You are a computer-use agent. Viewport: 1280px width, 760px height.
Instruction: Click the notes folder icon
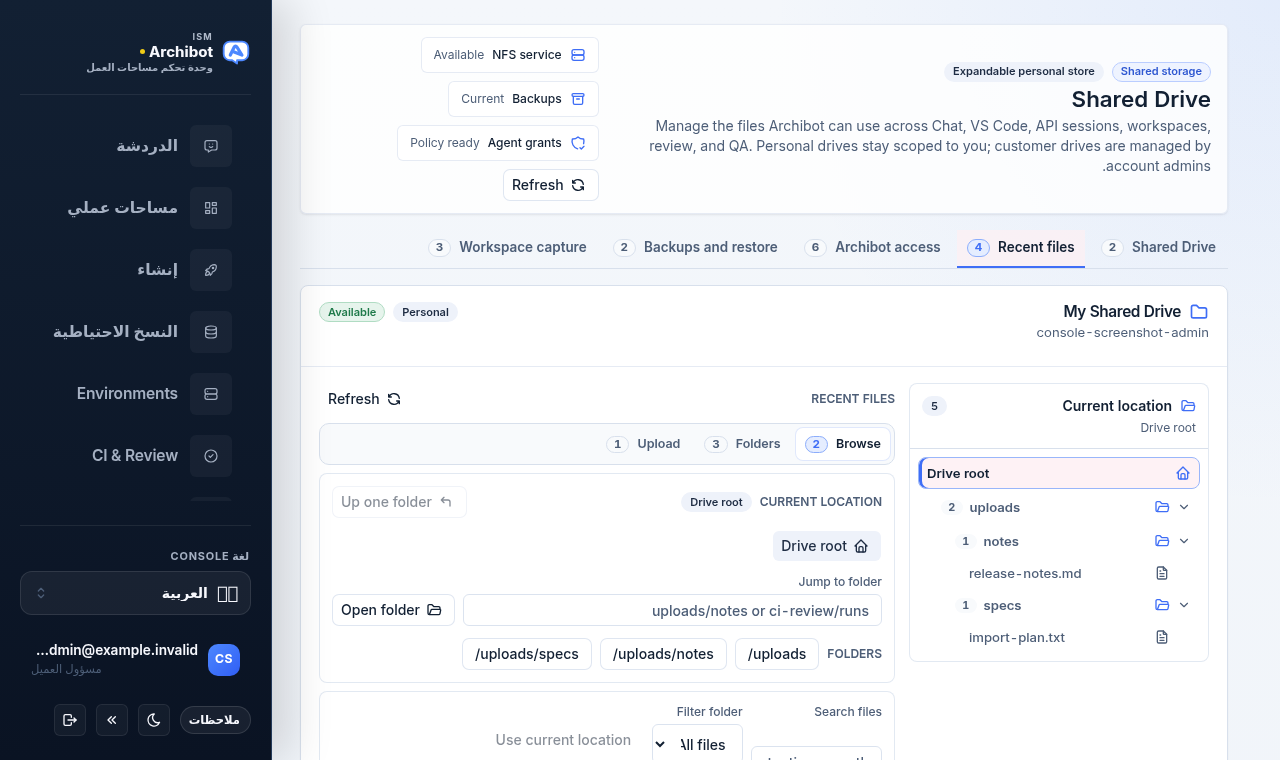tap(1162, 541)
